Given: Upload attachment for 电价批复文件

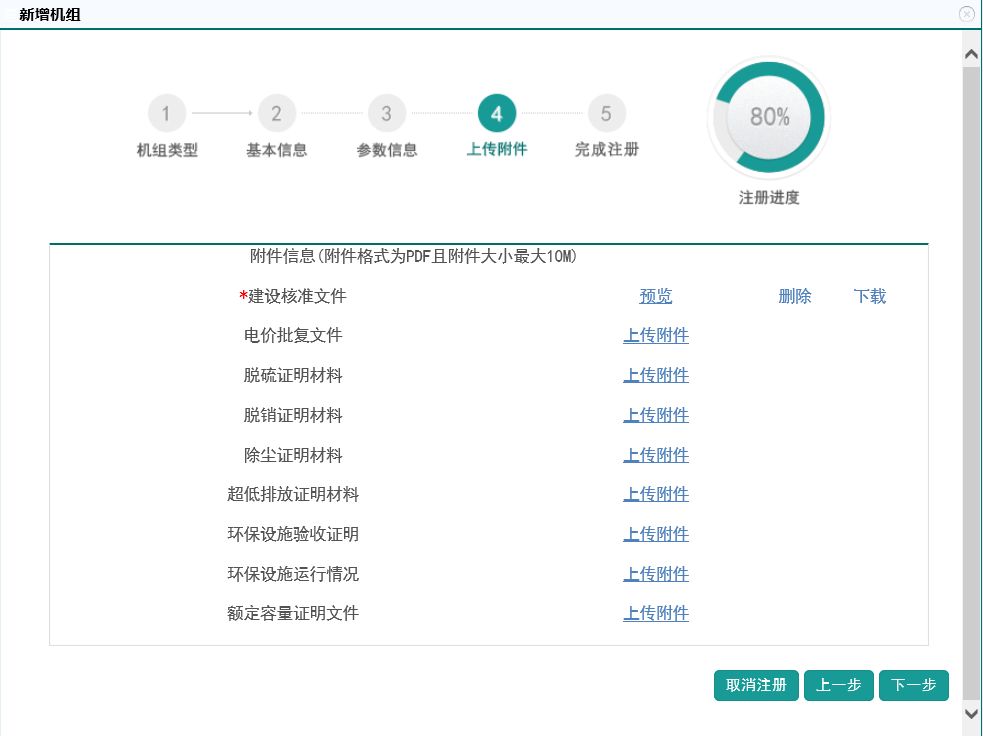Looking at the screenshot, I should 656,336.
